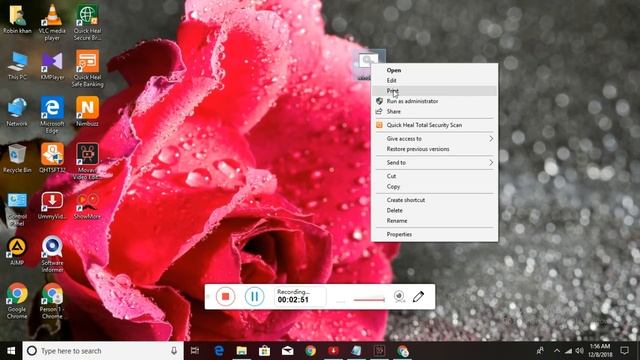Select the Person 1 - Chrome shortcut
The image size is (640, 360).
point(52,301)
